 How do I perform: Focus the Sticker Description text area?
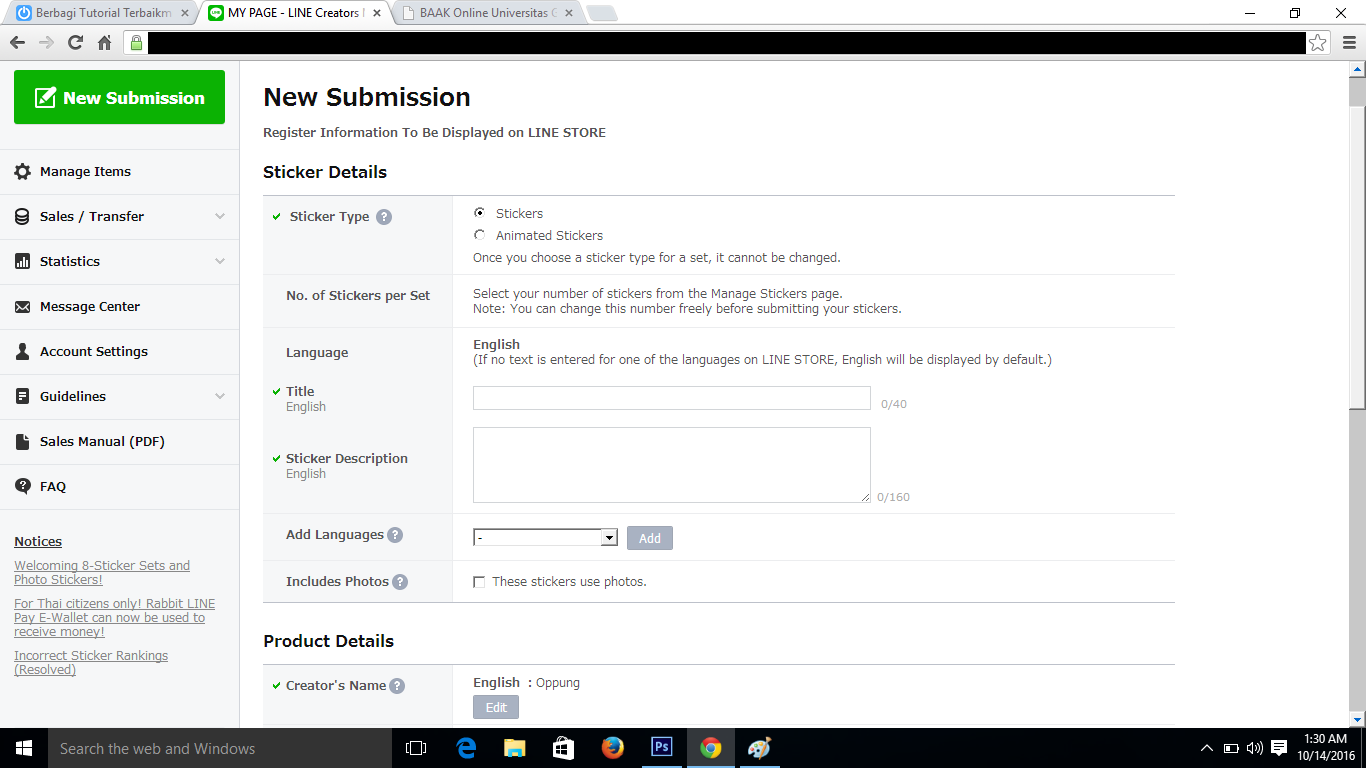click(672, 465)
